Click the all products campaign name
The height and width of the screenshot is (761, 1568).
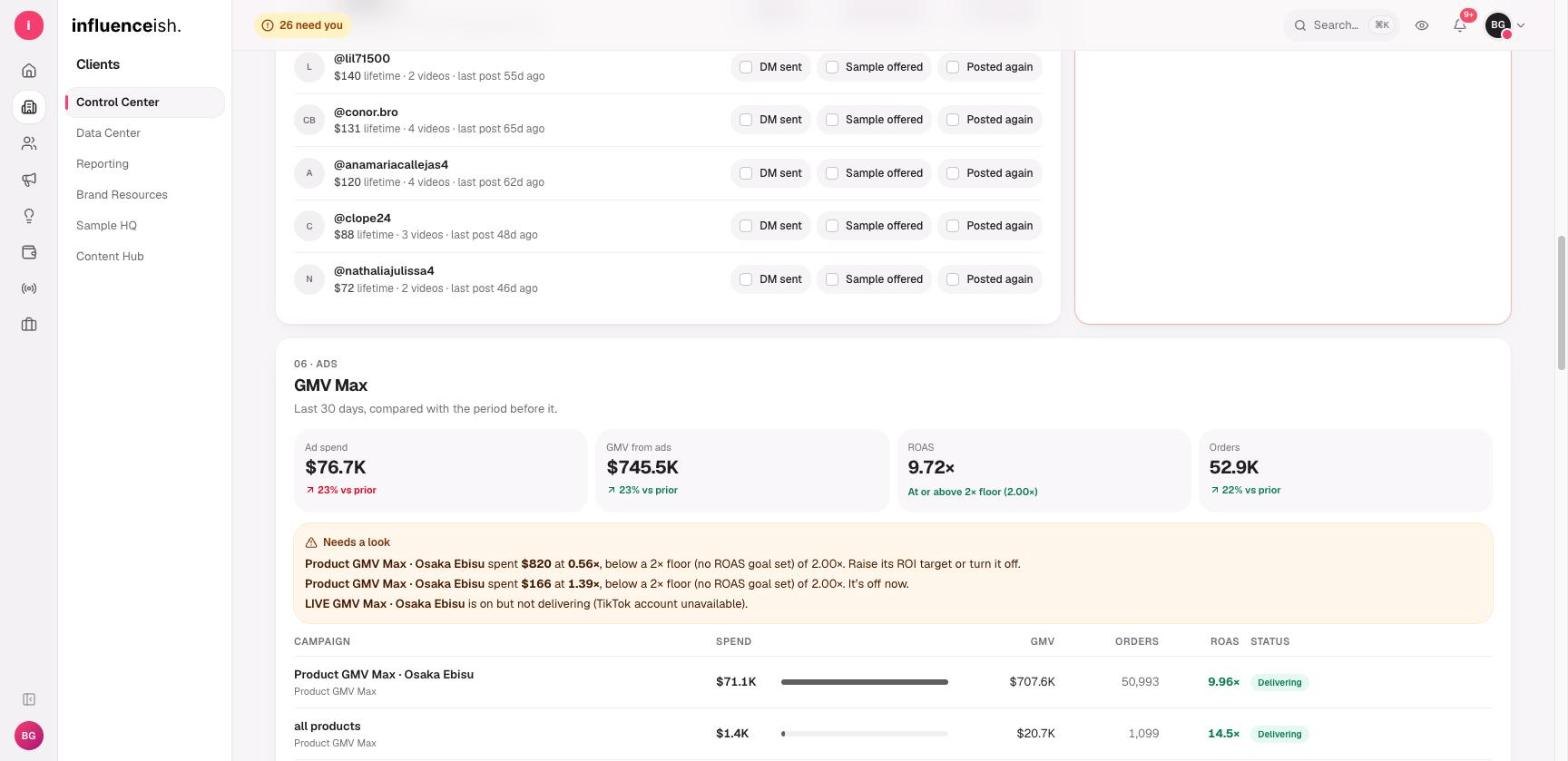(x=327, y=726)
